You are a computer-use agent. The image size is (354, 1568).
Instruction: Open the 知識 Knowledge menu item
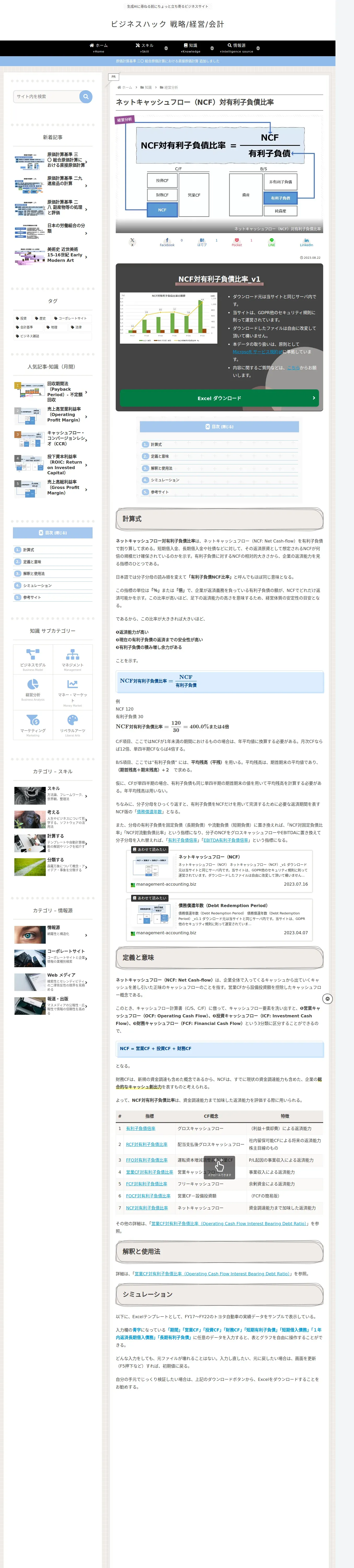(191, 48)
